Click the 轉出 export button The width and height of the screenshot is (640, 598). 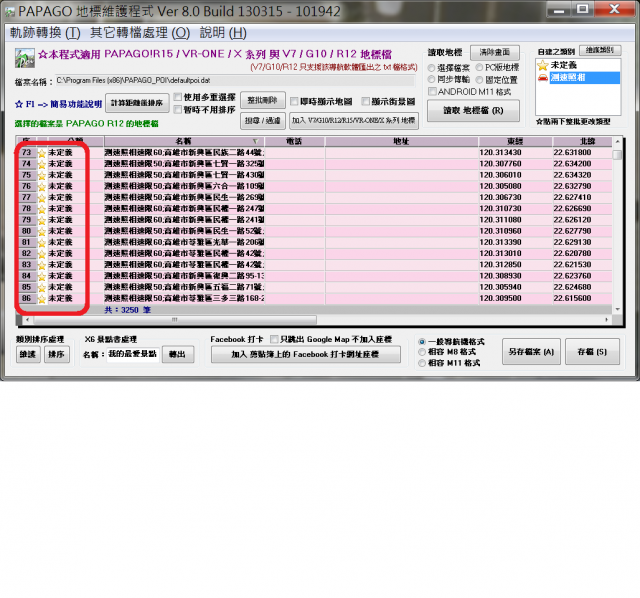click(x=178, y=354)
